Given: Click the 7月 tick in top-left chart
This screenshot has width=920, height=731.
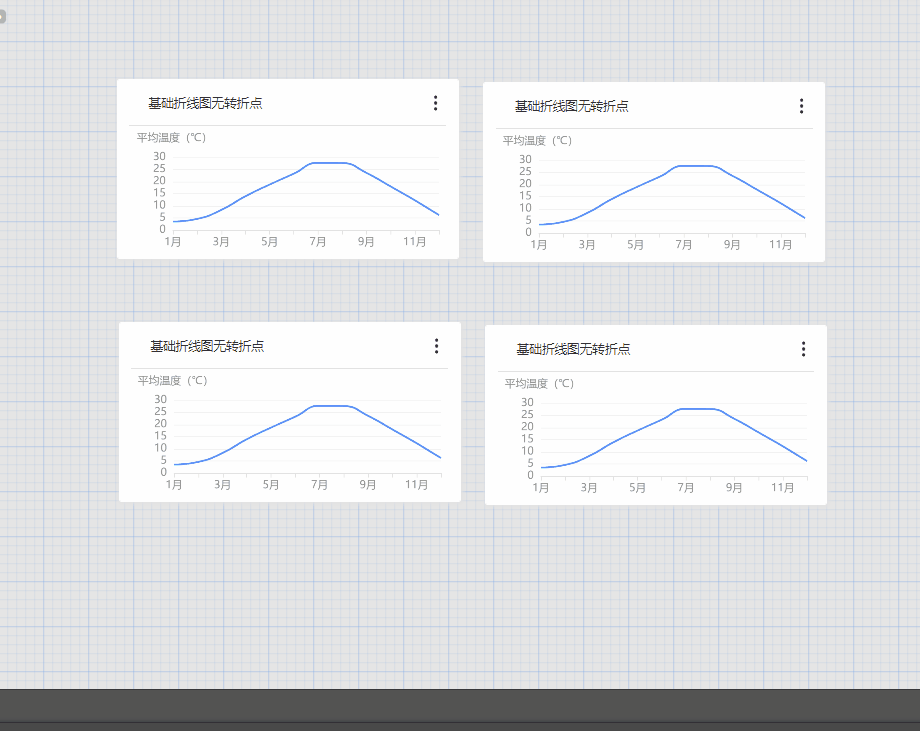Looking at the screenshot, I should point(318,242).
